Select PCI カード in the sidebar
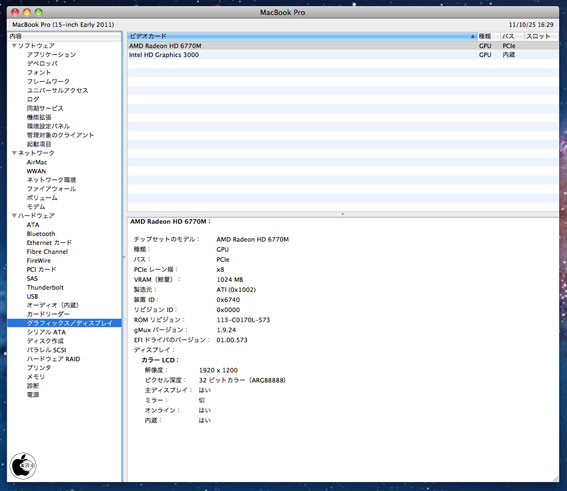 point(41,269)
